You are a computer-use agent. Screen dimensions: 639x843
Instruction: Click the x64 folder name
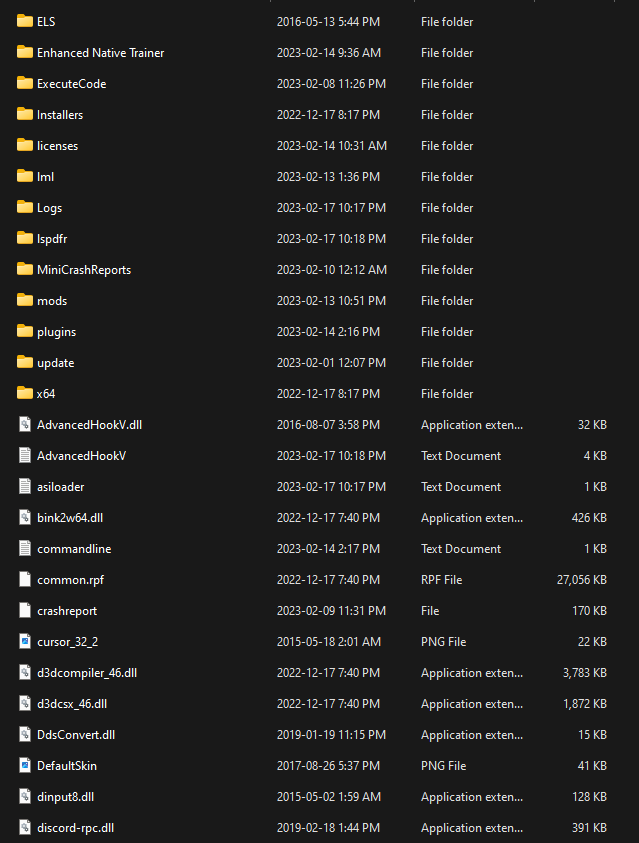tap(46, 394)
